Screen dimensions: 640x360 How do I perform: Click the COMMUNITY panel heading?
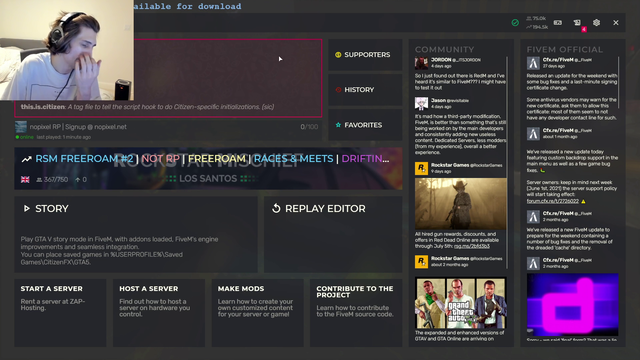(x=444, y=49)
